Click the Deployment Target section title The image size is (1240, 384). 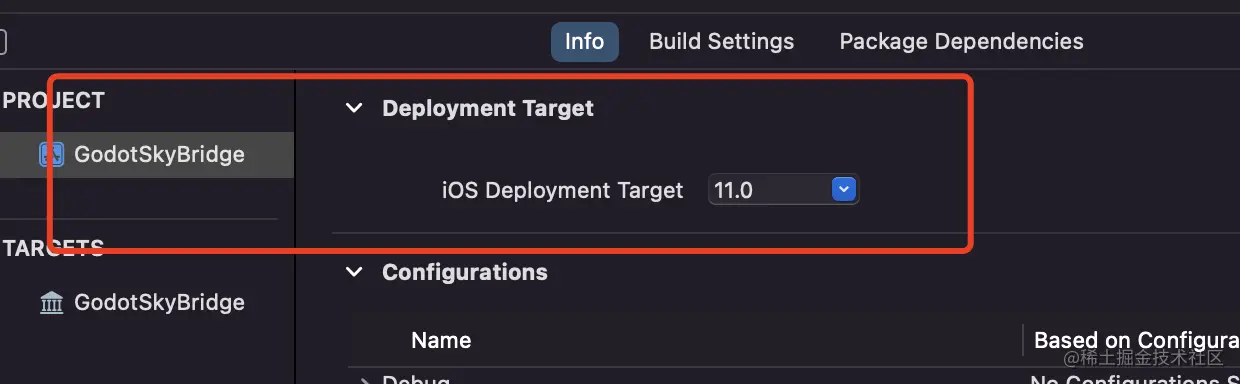(488, 108)
